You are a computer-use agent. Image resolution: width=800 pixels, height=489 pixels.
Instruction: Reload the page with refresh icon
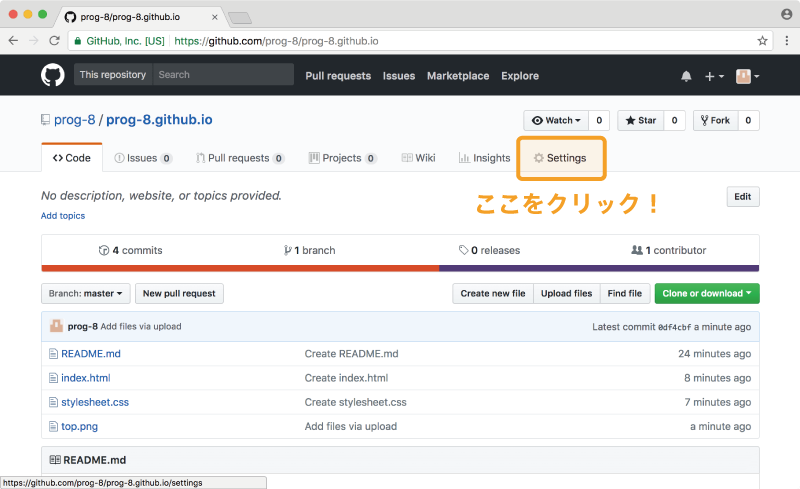pos(54,41)
